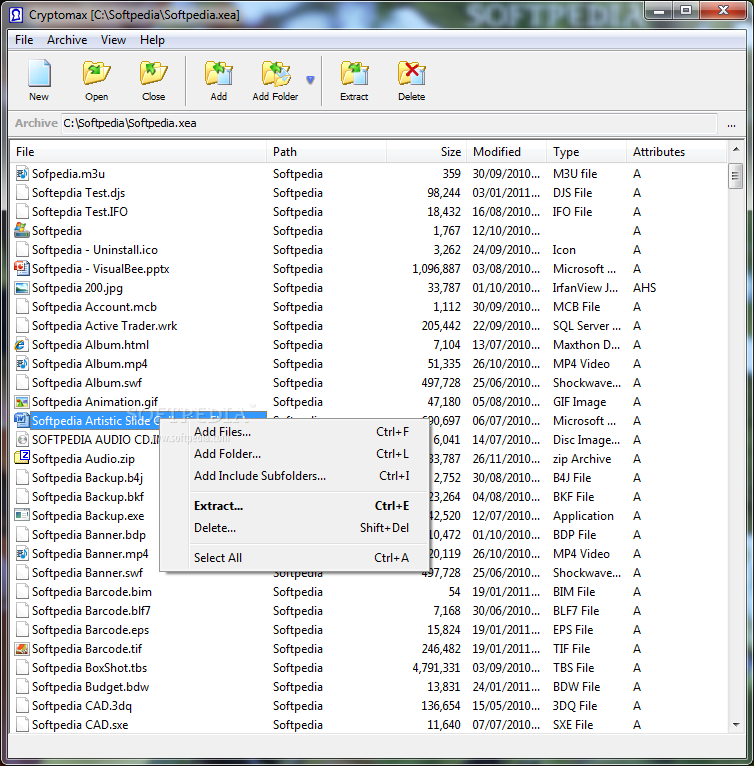This screenshot has height=766, width=754.
Task: Select Softpedia Album.swf file name
Action: [x=87, y=383]
